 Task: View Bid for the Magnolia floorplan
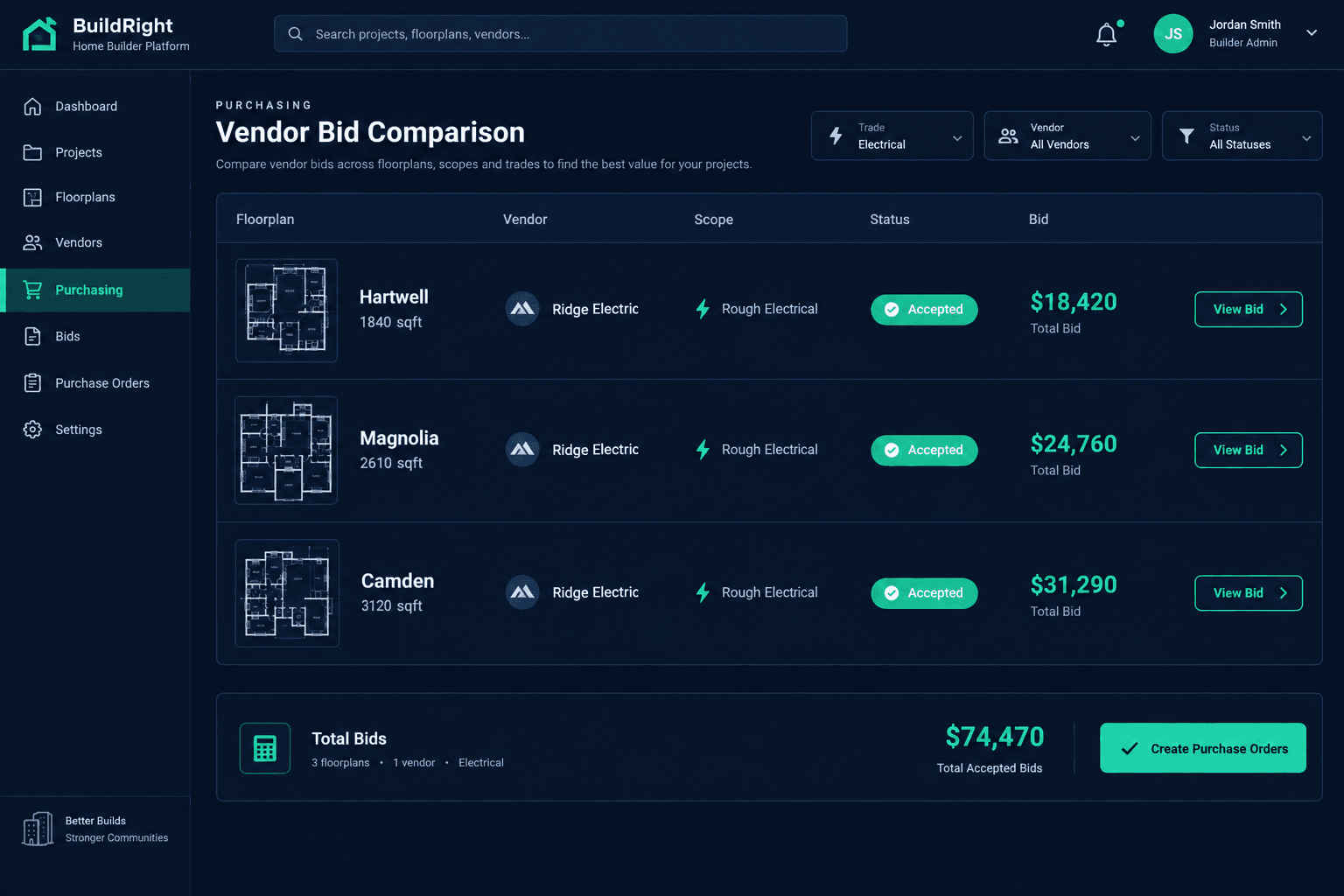tap(1249, 450)
